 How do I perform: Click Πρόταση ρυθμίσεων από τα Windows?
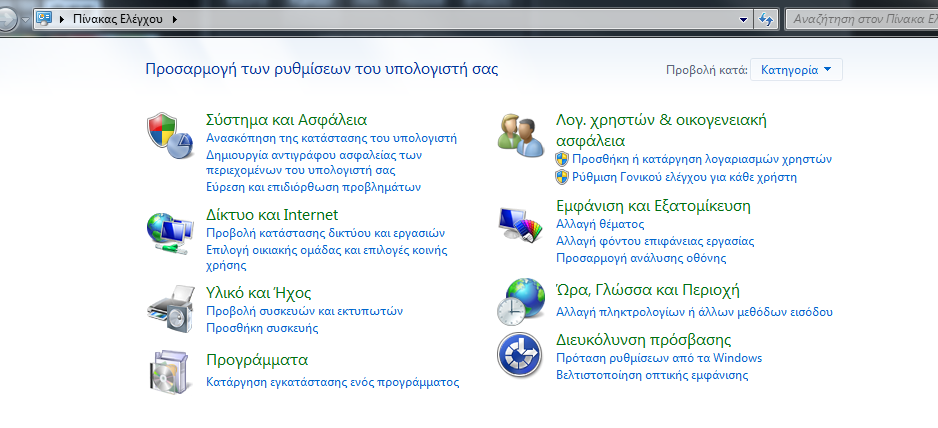pyautogui.click(x=659, y=358)
